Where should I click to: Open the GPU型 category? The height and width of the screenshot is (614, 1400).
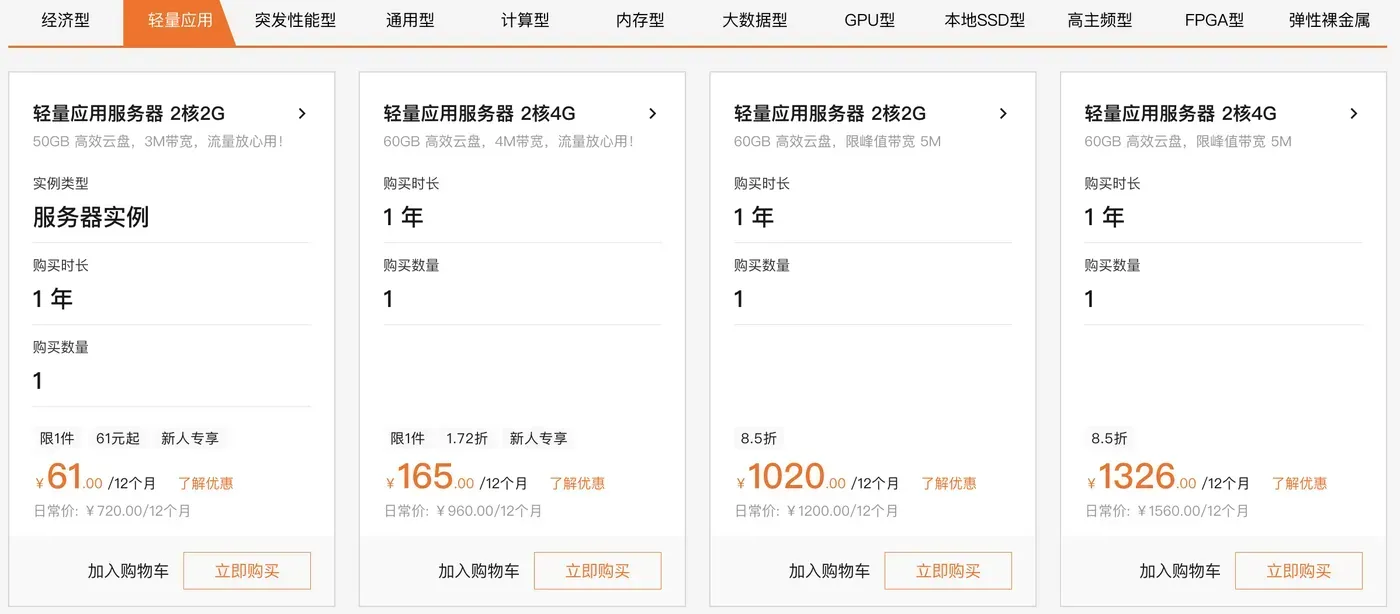[x=868, y=20]
